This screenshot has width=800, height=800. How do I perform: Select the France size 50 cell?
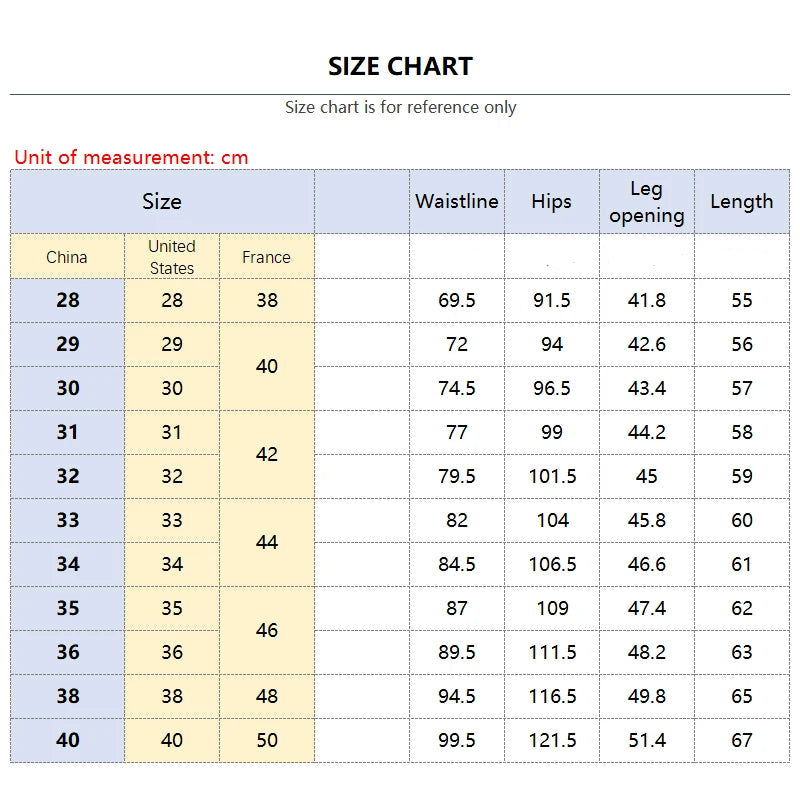tap(267, 740)
